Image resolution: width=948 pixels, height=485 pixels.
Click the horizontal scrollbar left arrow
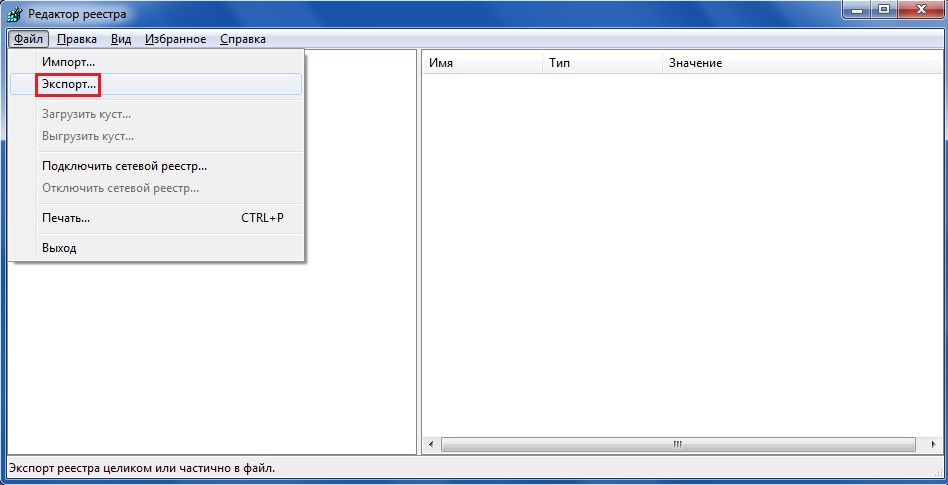tap(431, 444)
